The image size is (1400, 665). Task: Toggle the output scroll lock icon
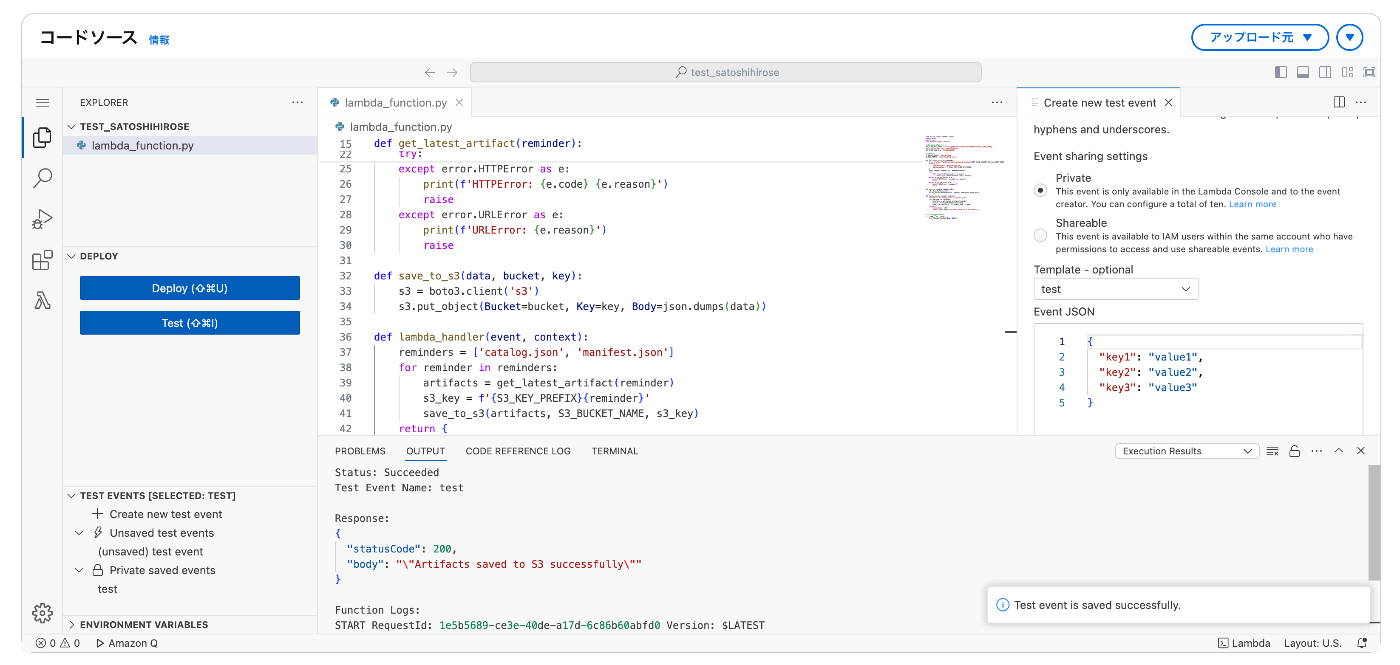(1294, 451)
